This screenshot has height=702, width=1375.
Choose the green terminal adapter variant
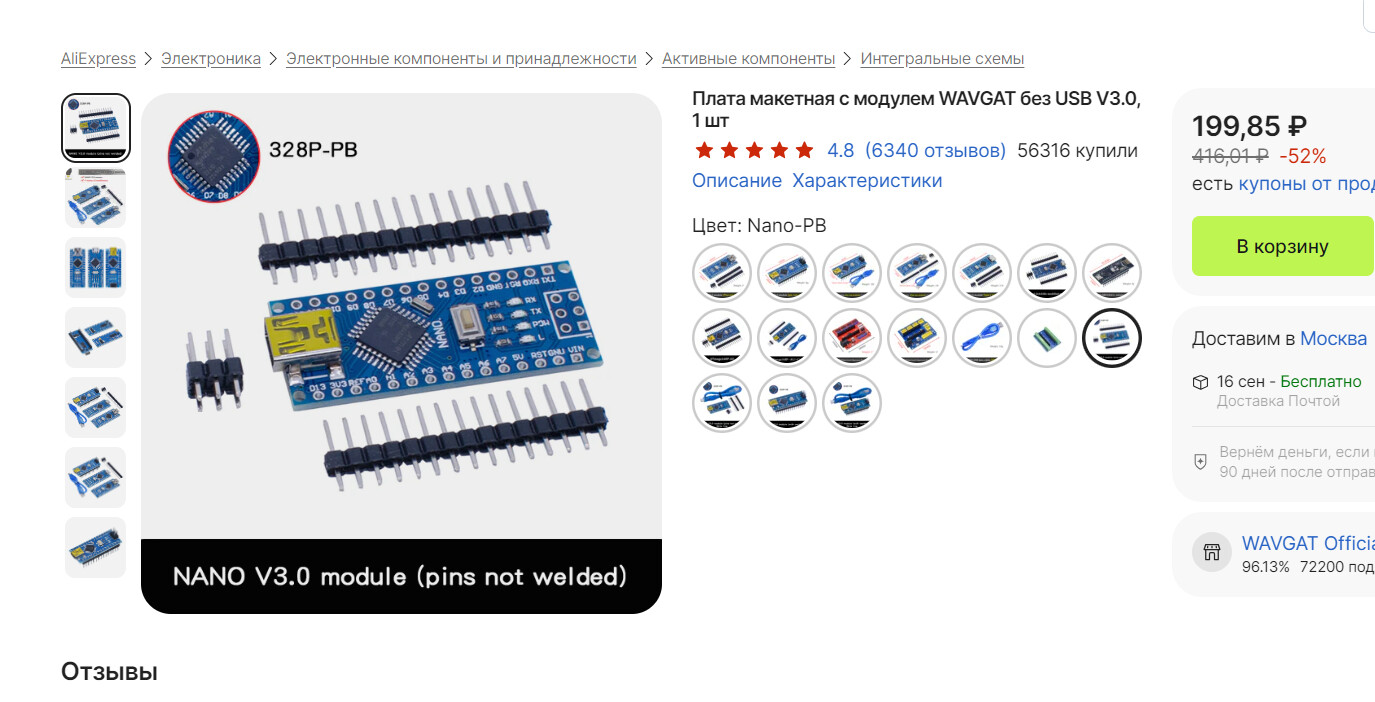pyautogui.click(x=1047, y=338)
